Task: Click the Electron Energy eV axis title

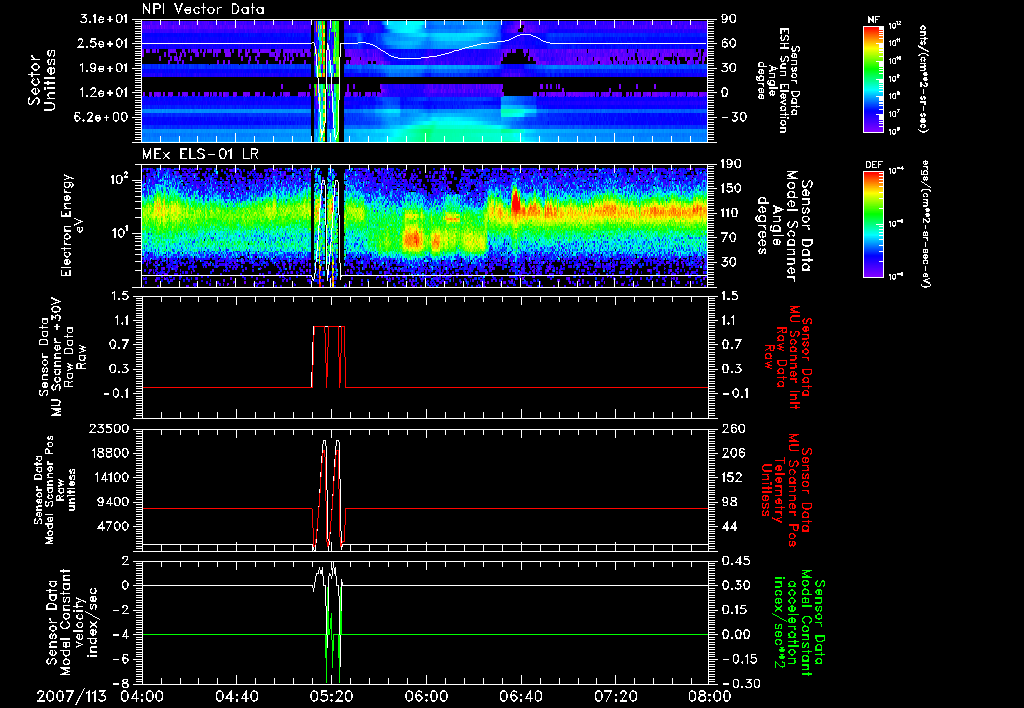Action: (x=73, y=225)
